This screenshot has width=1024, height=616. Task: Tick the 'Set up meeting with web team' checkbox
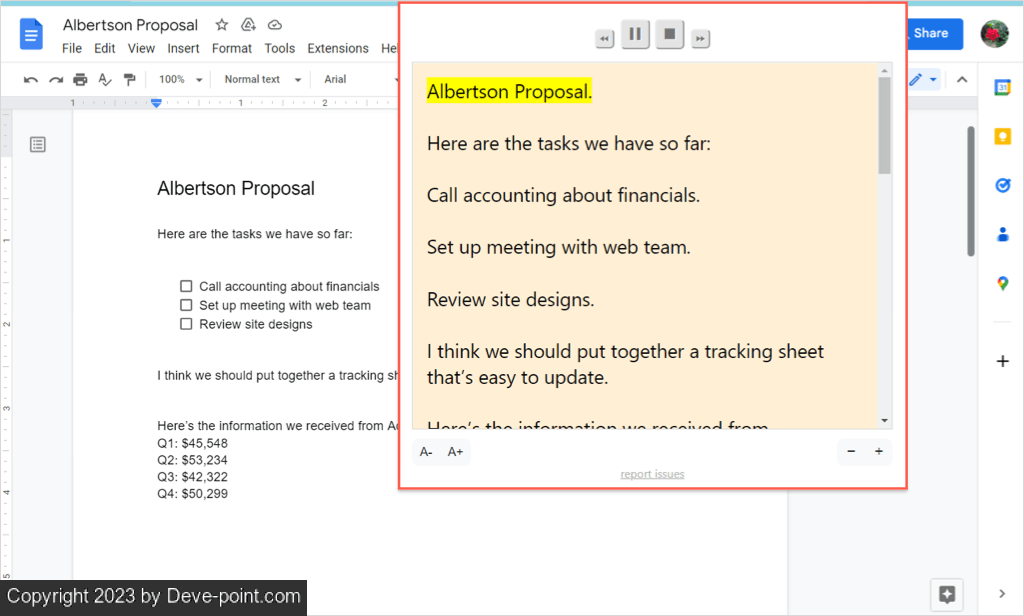[186, 305]
